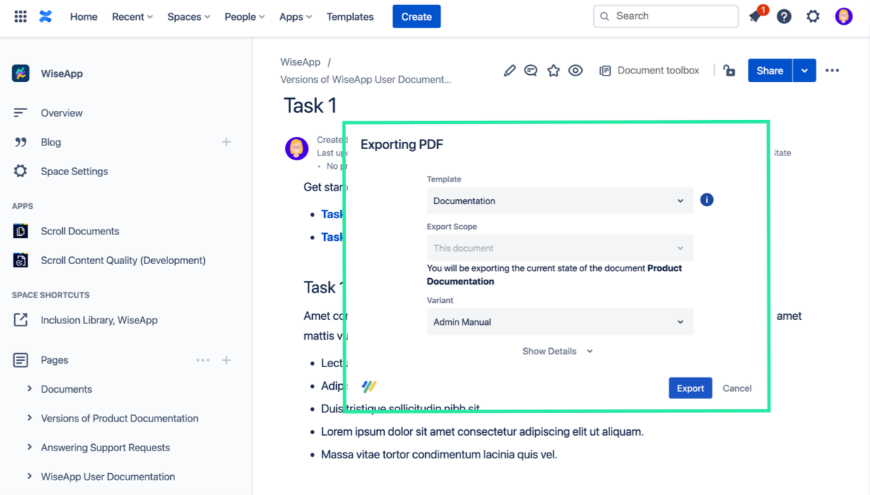Open the help question mark icon

coord(784,17)
